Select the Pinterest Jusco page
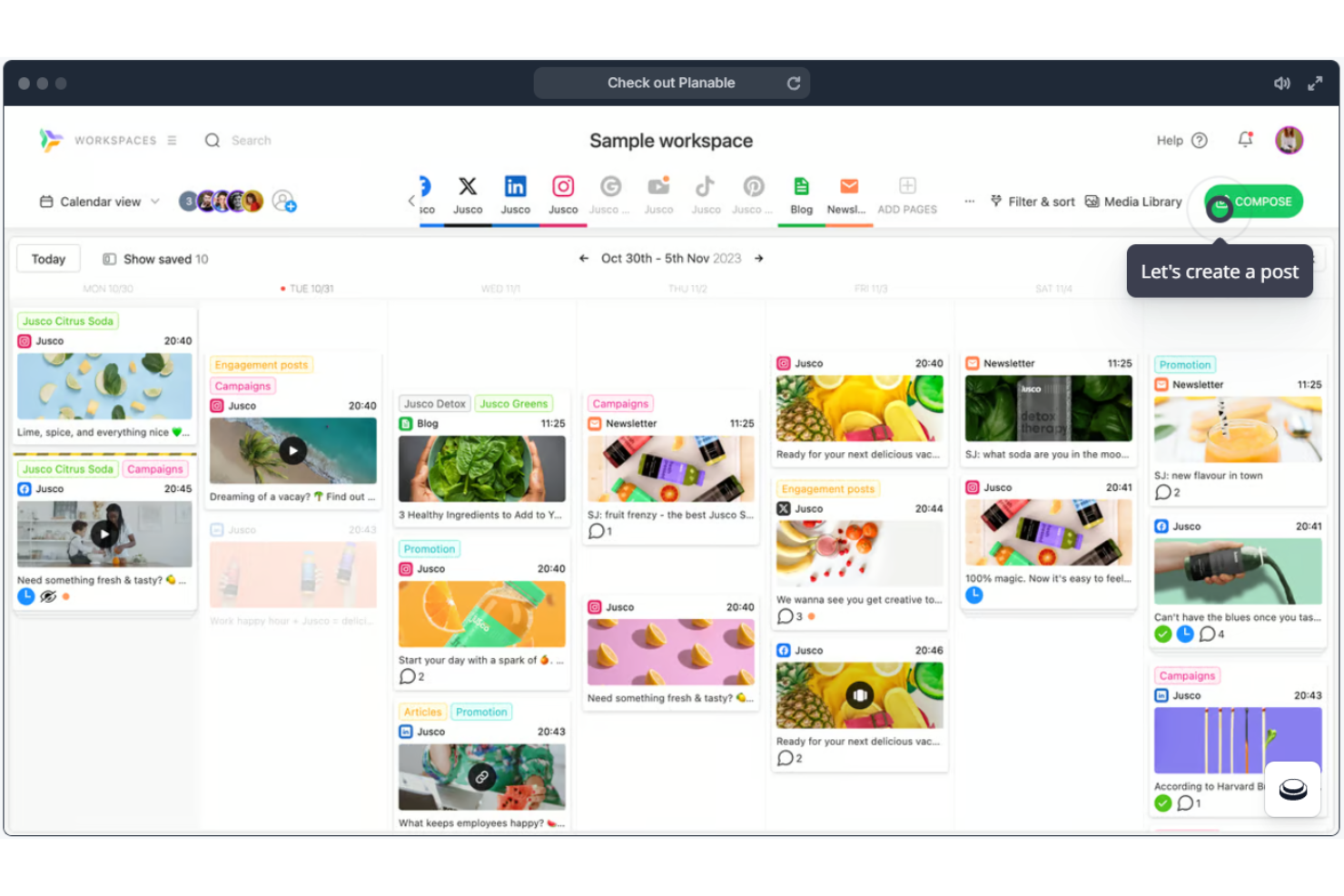The image size is (1344, 896). (753, 195)
